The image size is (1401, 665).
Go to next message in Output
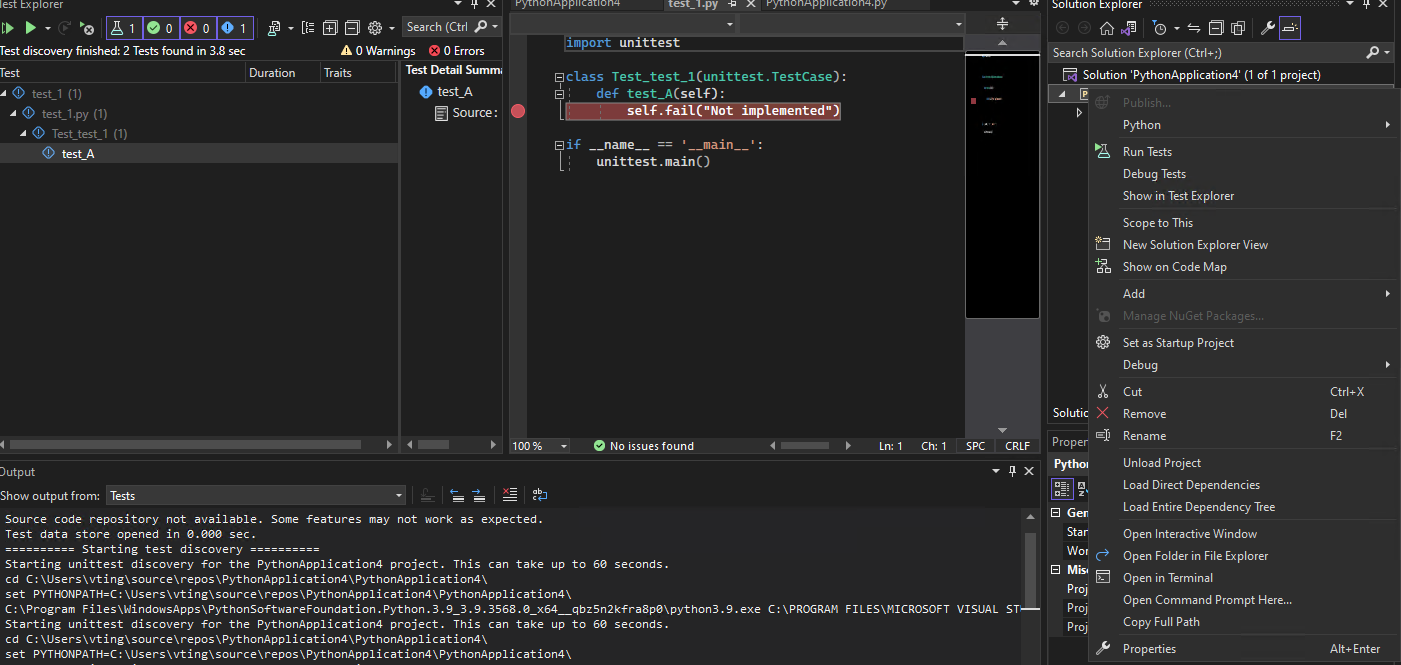(478, 495)
